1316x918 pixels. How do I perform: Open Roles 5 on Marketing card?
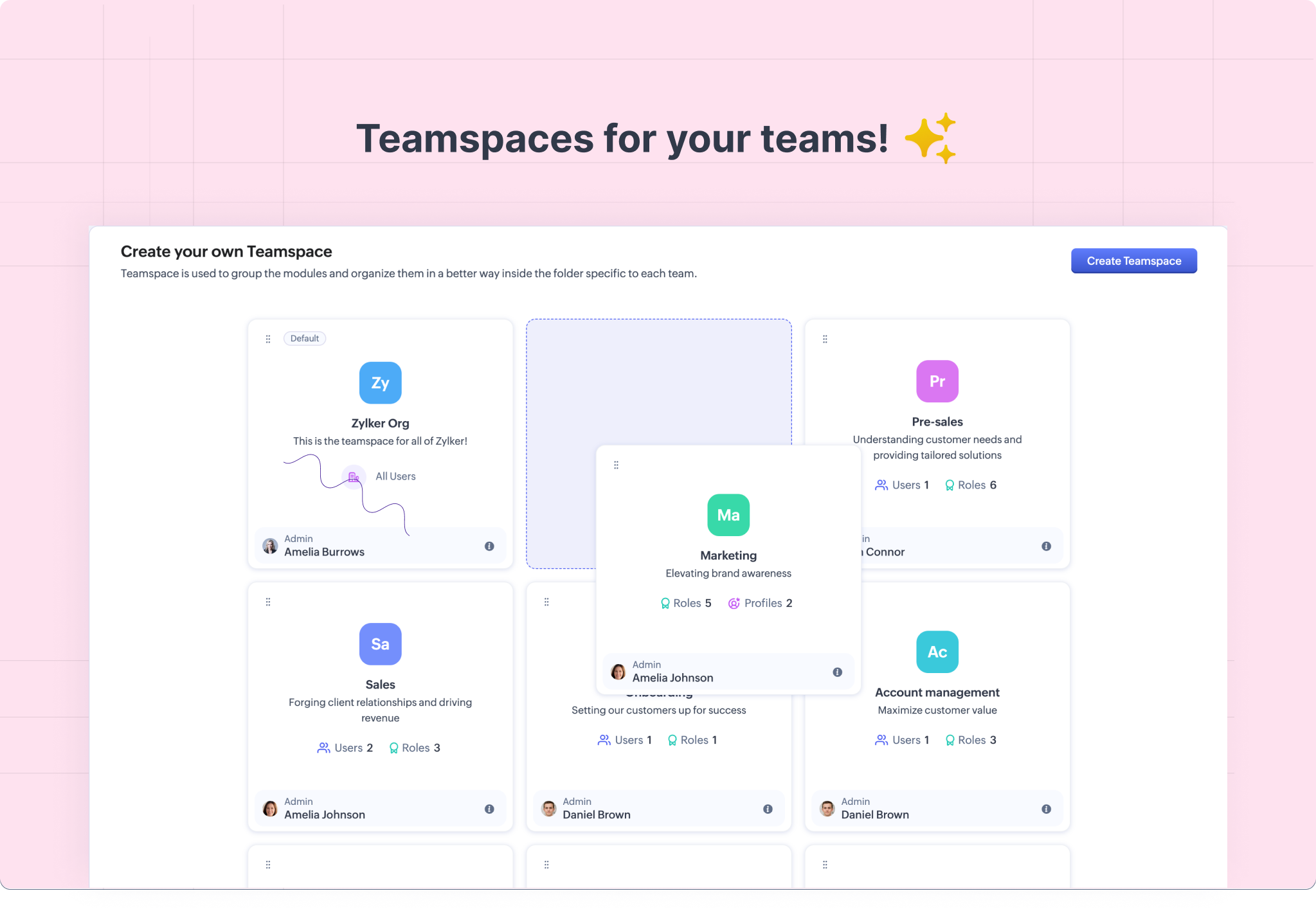[686, 603]
